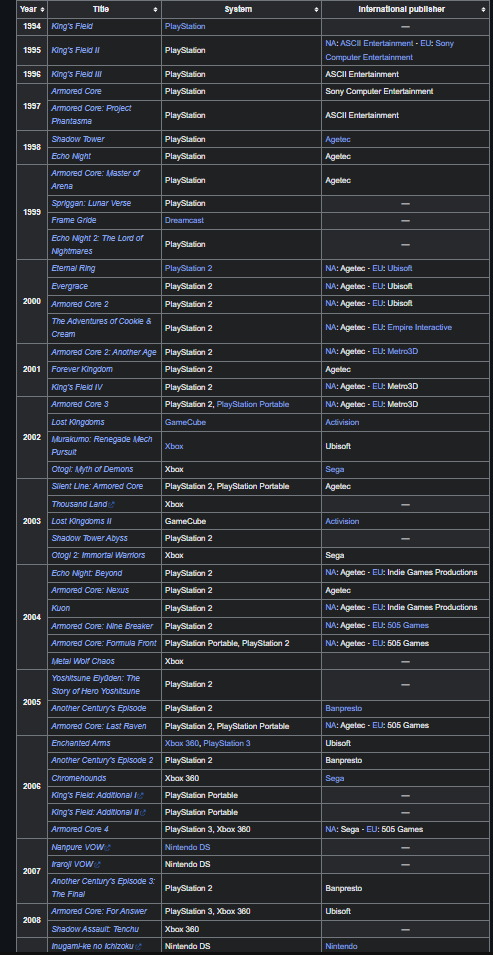Viewport: 493px width, 955px height.
Task: Open the King's Field II article
Action: pyautogui.click(x=75, y=51)
